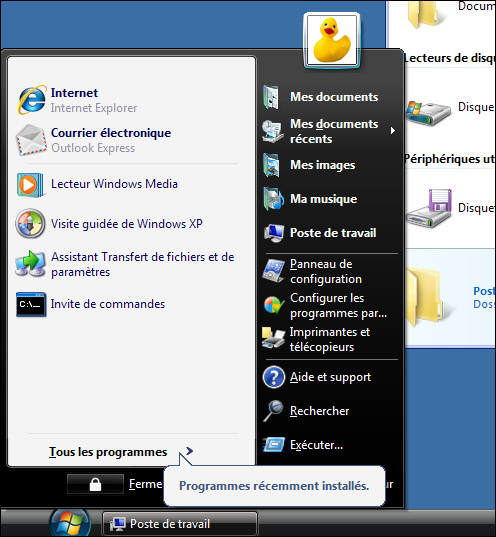The height and width of the screenshot is (537, 496).
Task: Open Ma musique menu entry
Action: pyautogui.click(x=330, y=199)
